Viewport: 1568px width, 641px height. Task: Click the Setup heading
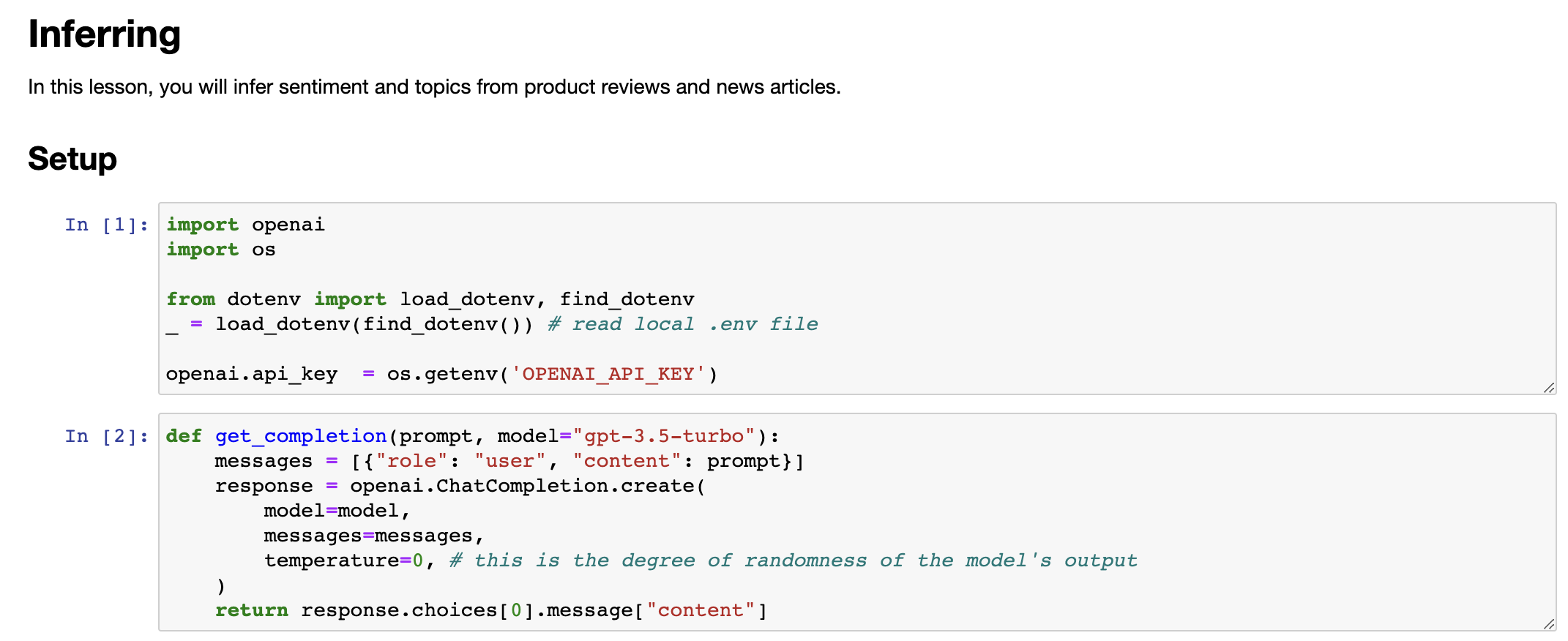pos(72,159)
